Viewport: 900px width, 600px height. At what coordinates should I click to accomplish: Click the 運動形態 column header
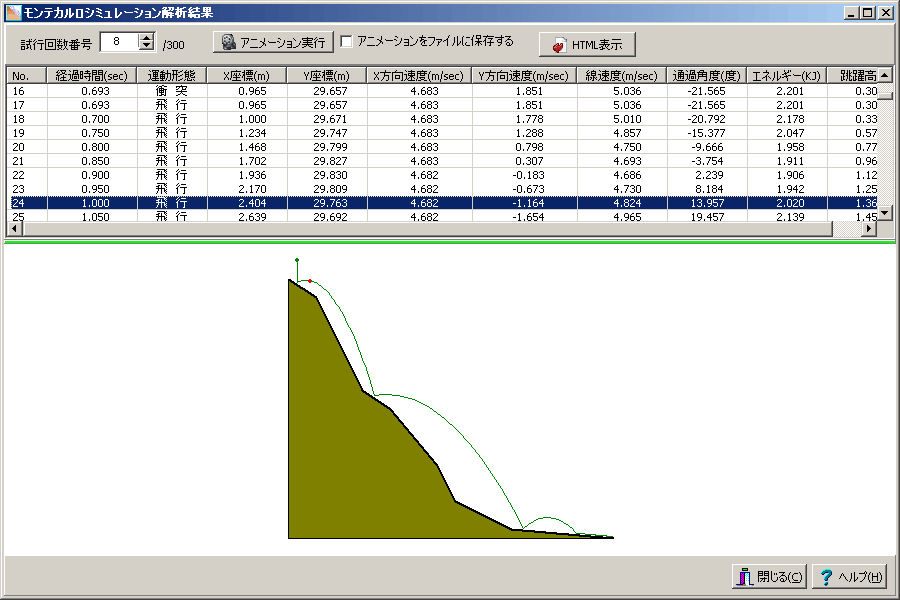(x=172, y=76)
